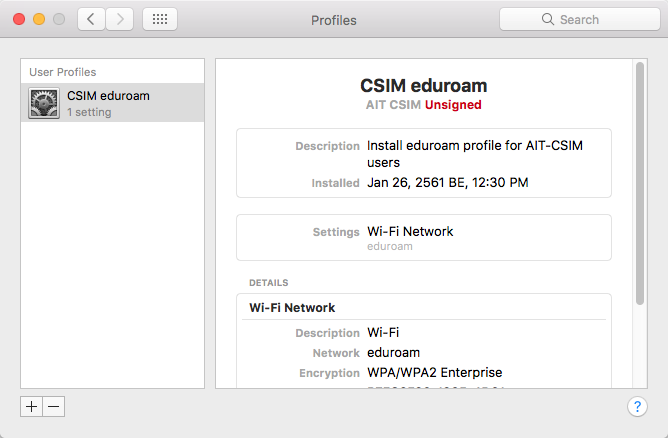
Task: Click the Profiles window title
Action: [x=334, y=20]
